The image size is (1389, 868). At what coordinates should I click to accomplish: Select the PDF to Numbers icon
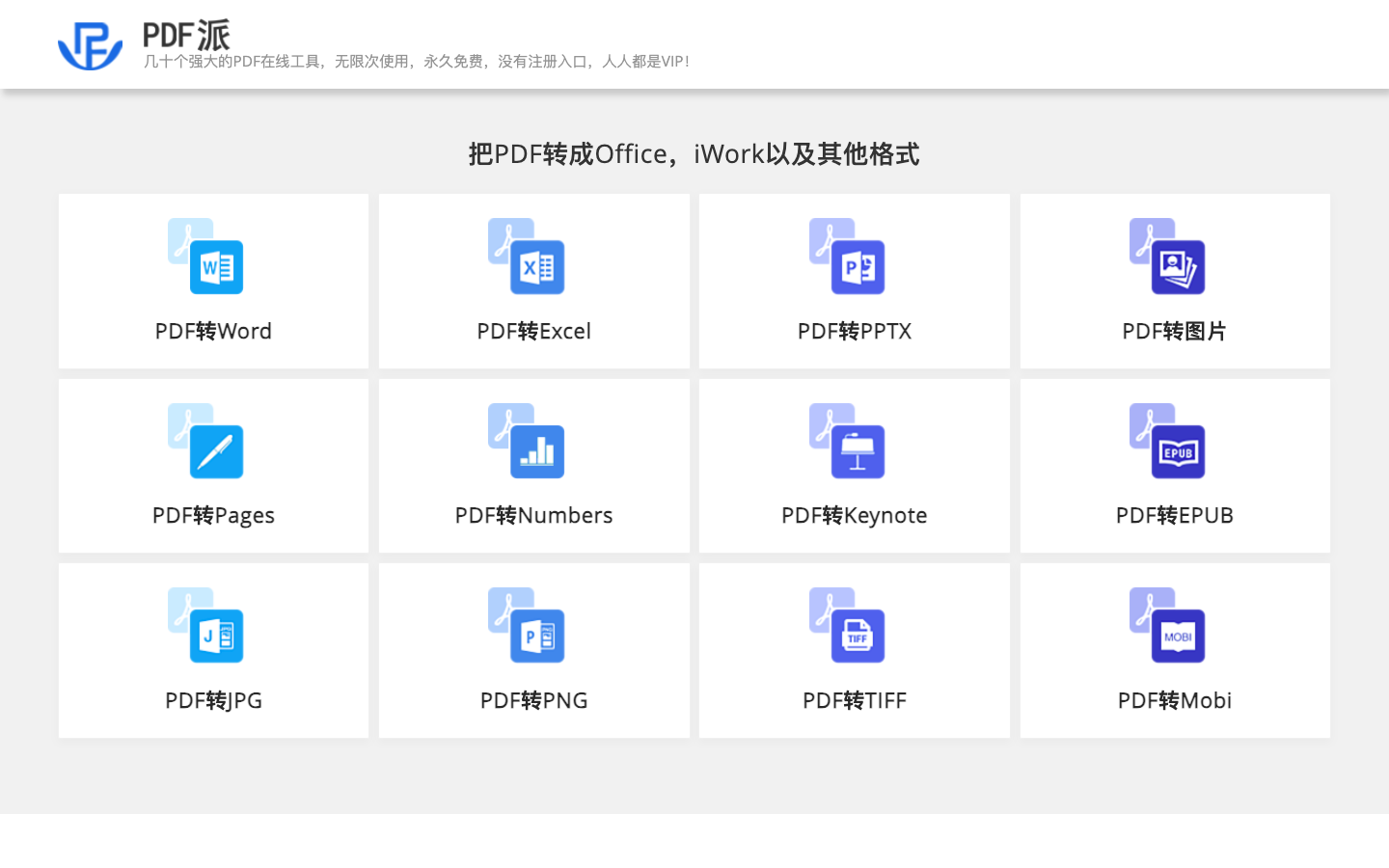(526, 441)
